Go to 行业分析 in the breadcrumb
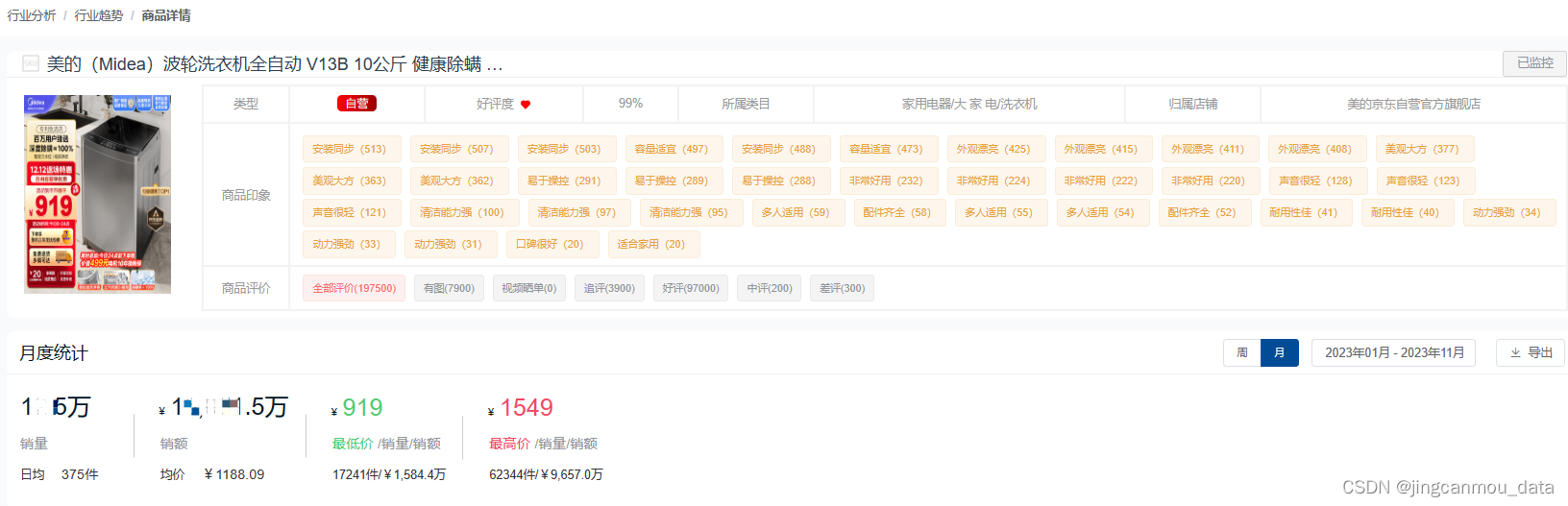This screenshot has width=1568, height=506. [x=32, y=15]
